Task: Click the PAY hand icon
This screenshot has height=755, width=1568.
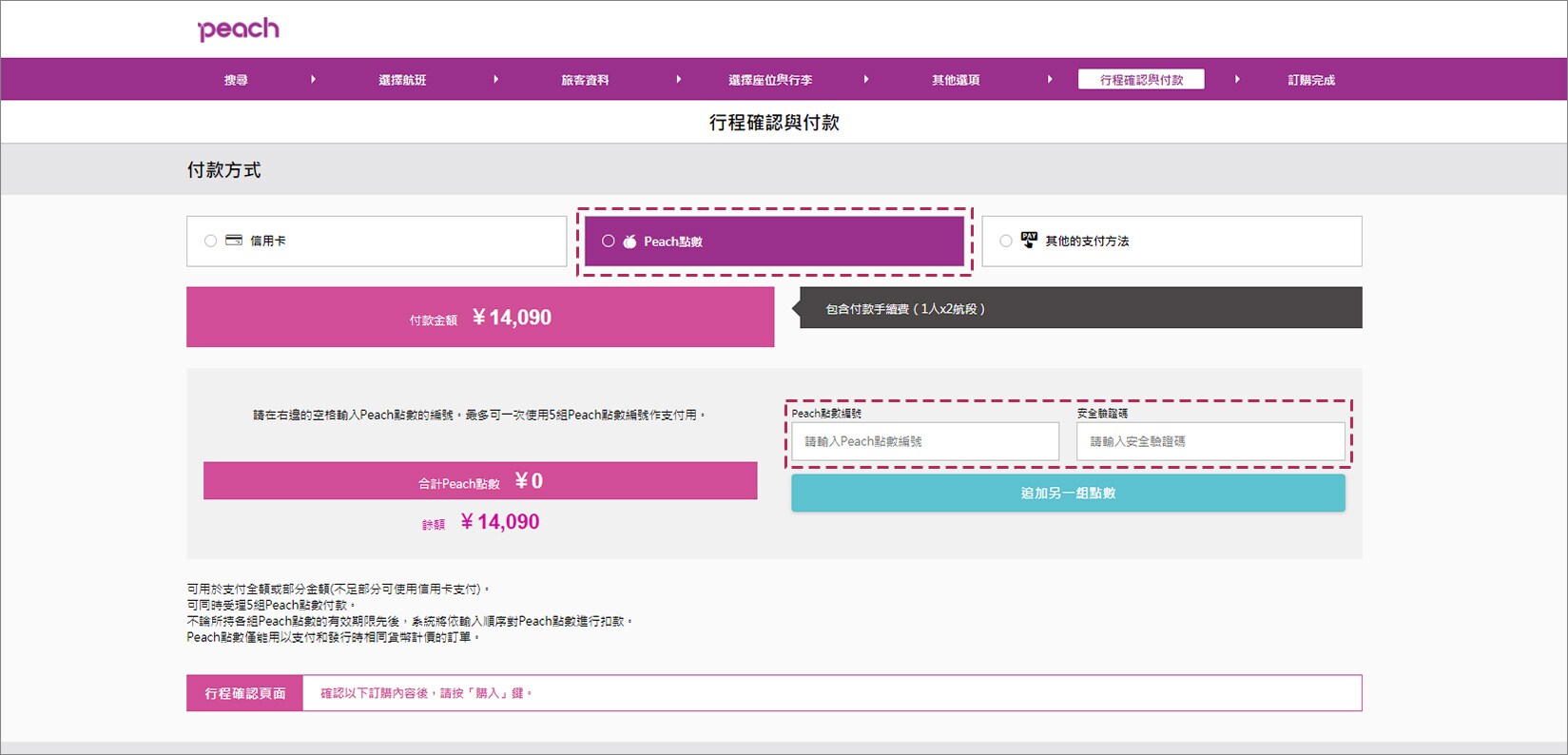Action: point(1029,240)
